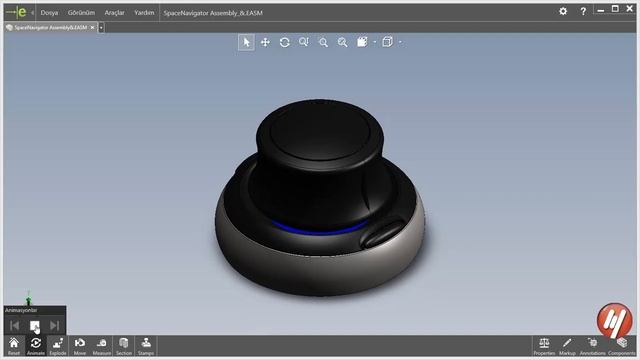Select the arrow Select tool

click(246, 42)
